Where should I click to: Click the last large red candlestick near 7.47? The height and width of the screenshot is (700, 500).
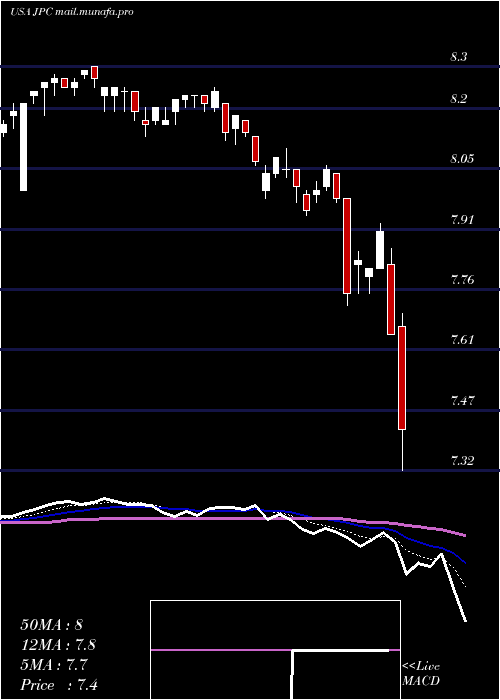tap(402, 378)
